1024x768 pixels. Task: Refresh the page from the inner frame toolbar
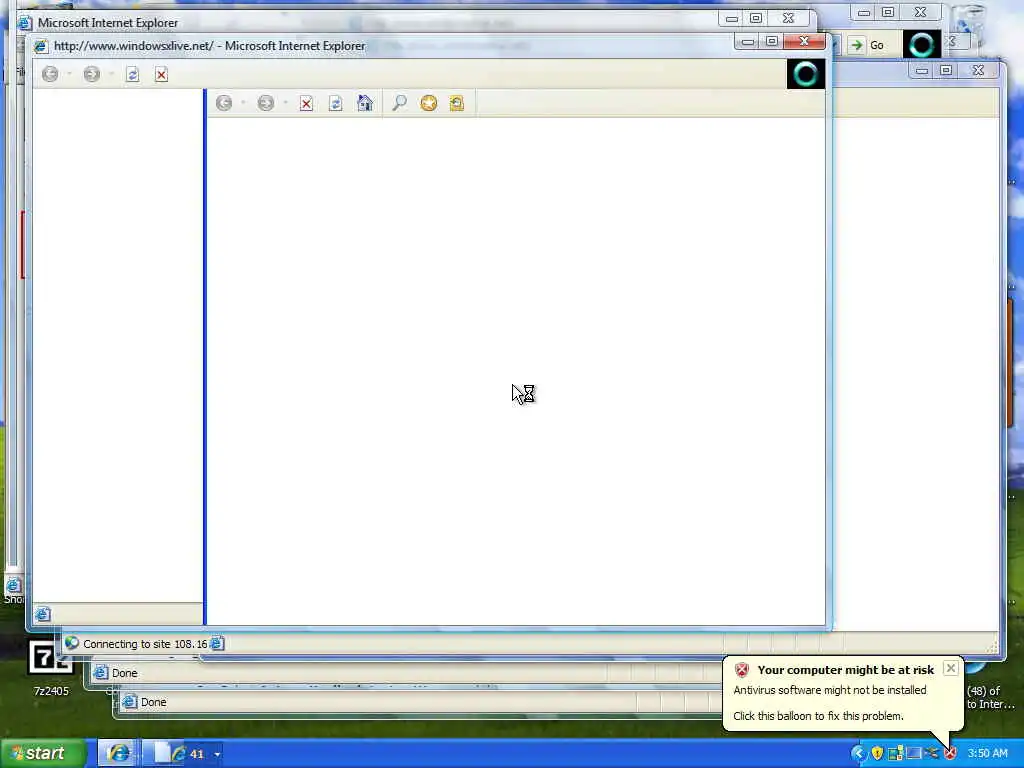coord(336,103)
